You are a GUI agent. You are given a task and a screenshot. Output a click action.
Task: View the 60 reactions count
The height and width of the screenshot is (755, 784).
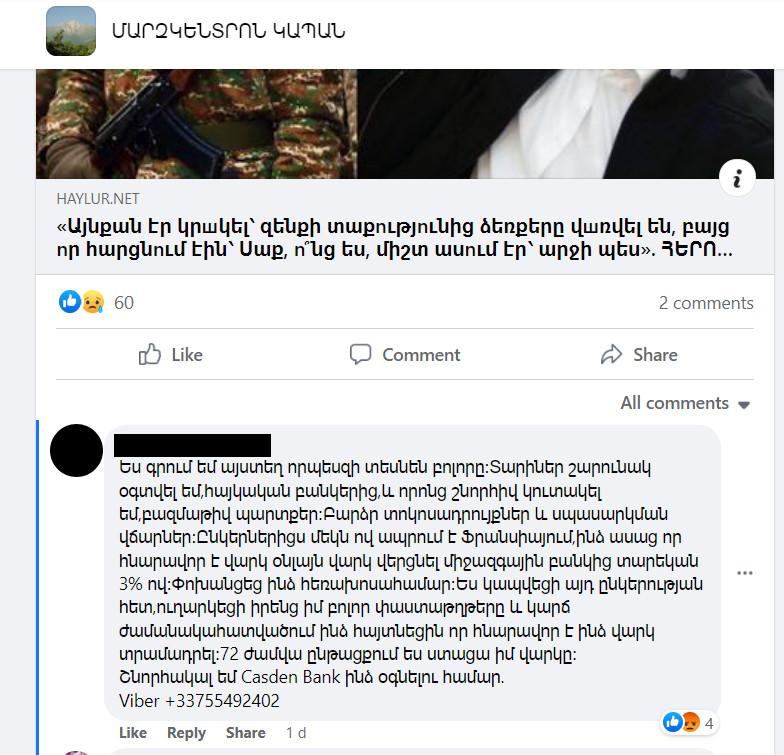pyautogui.click(x=124, y=303)
